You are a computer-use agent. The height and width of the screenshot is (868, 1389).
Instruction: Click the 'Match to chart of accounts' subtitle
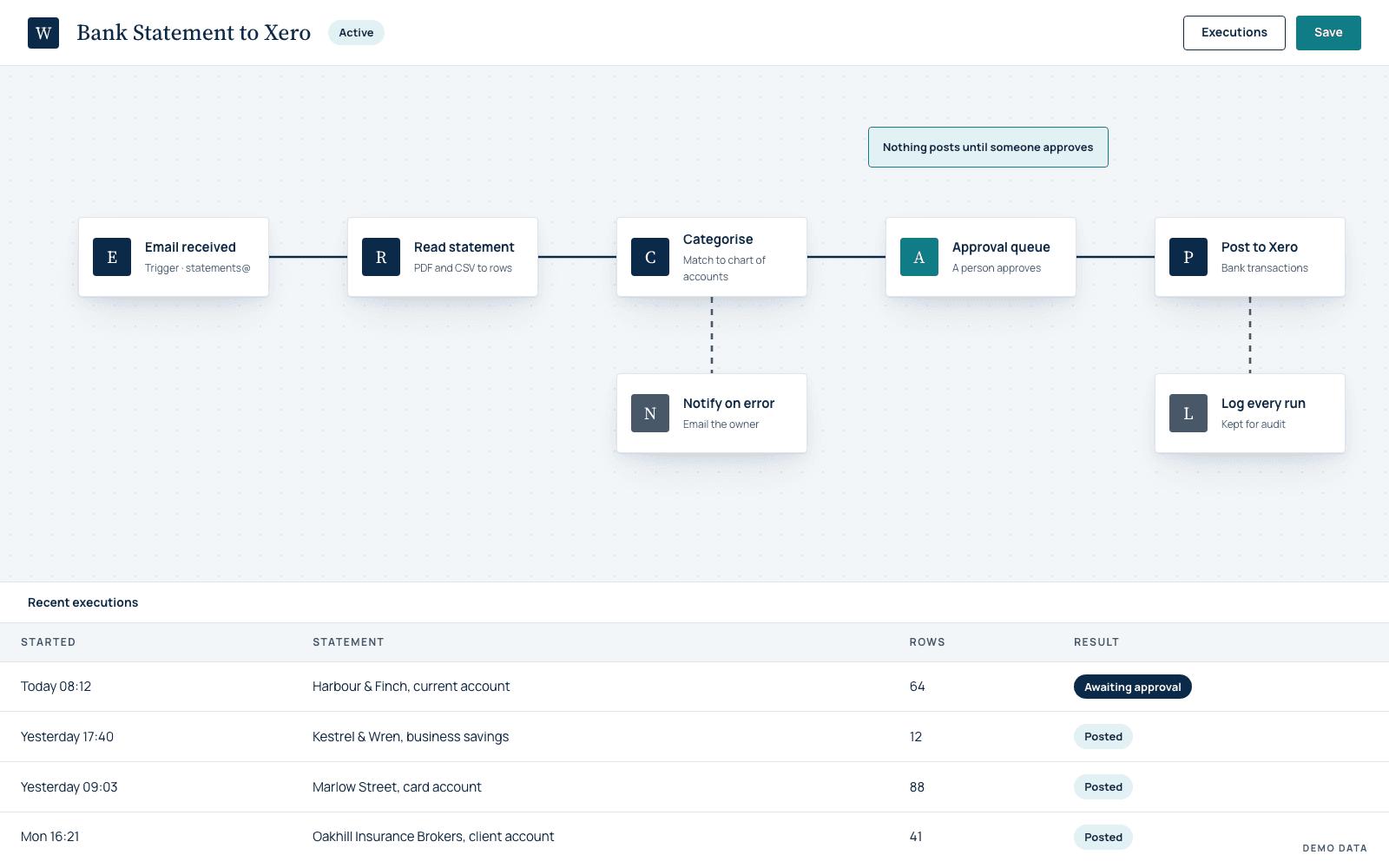(x=724, y=268)
